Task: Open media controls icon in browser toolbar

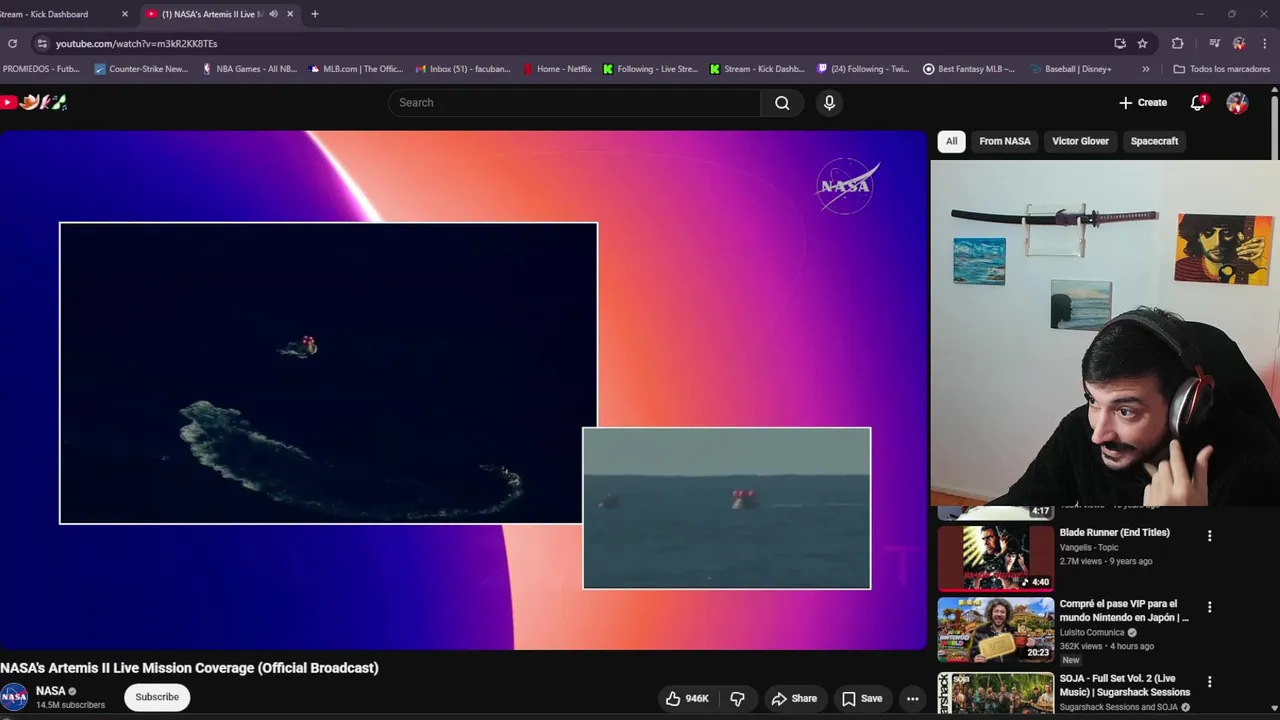Action: pyautogui.click(x=1214, y=44)
